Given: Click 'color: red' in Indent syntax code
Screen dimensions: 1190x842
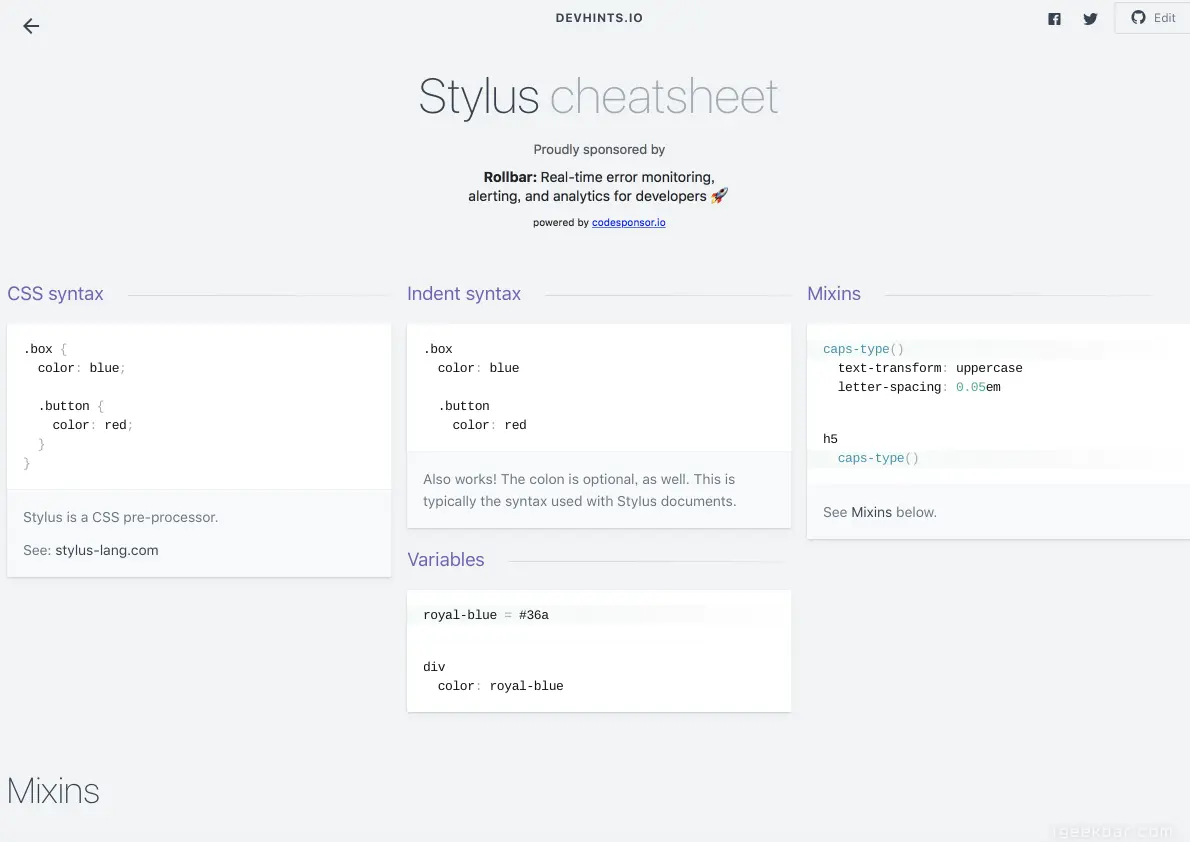Looking at the screenshot, I should click(x=490, y=425).
